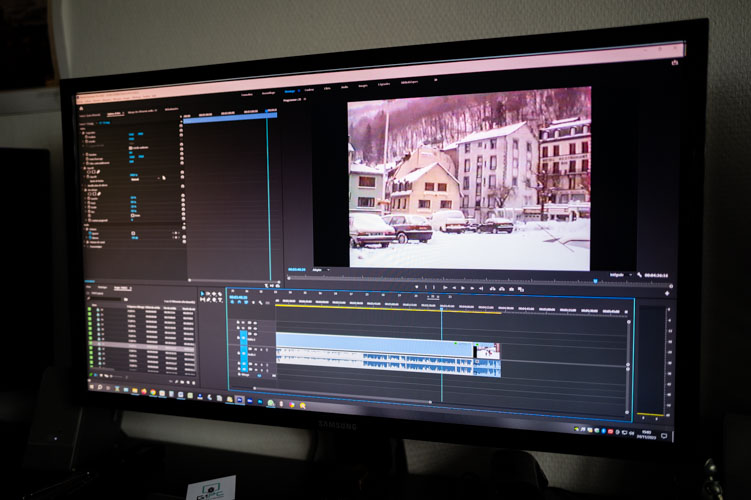Open the Audio Clip Mixer panel tab
751x500 pixels.
(x=142, y=111)
